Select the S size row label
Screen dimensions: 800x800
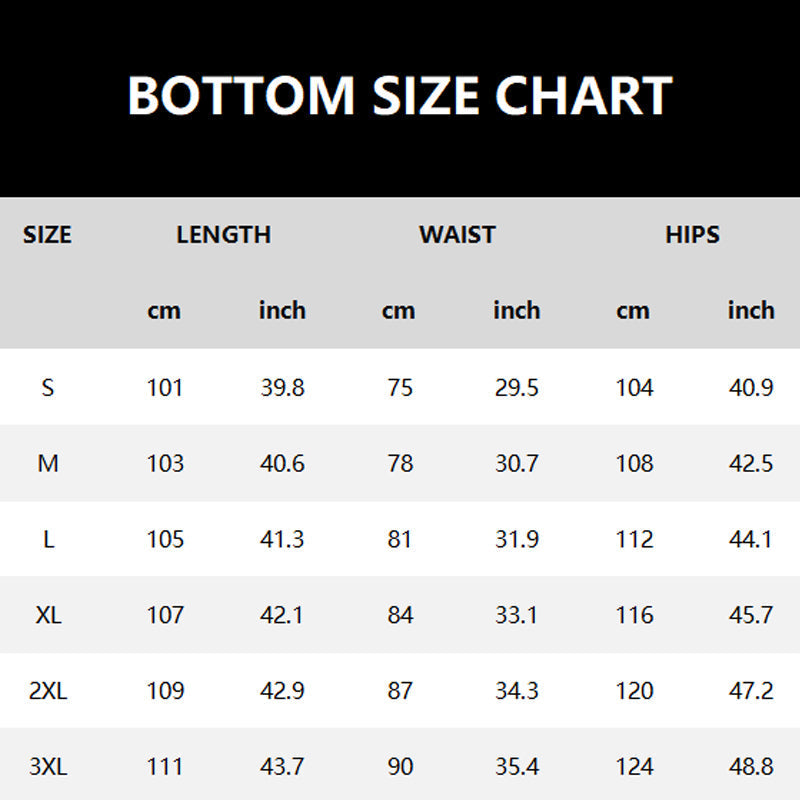[x=47, y=388]
